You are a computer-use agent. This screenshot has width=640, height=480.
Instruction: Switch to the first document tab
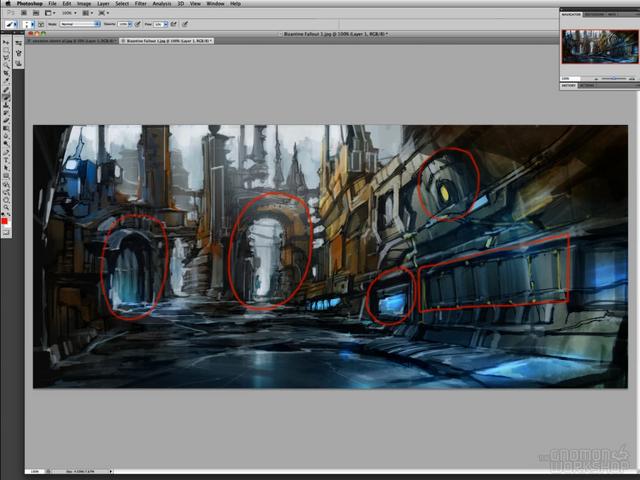(x=72, y=41)
